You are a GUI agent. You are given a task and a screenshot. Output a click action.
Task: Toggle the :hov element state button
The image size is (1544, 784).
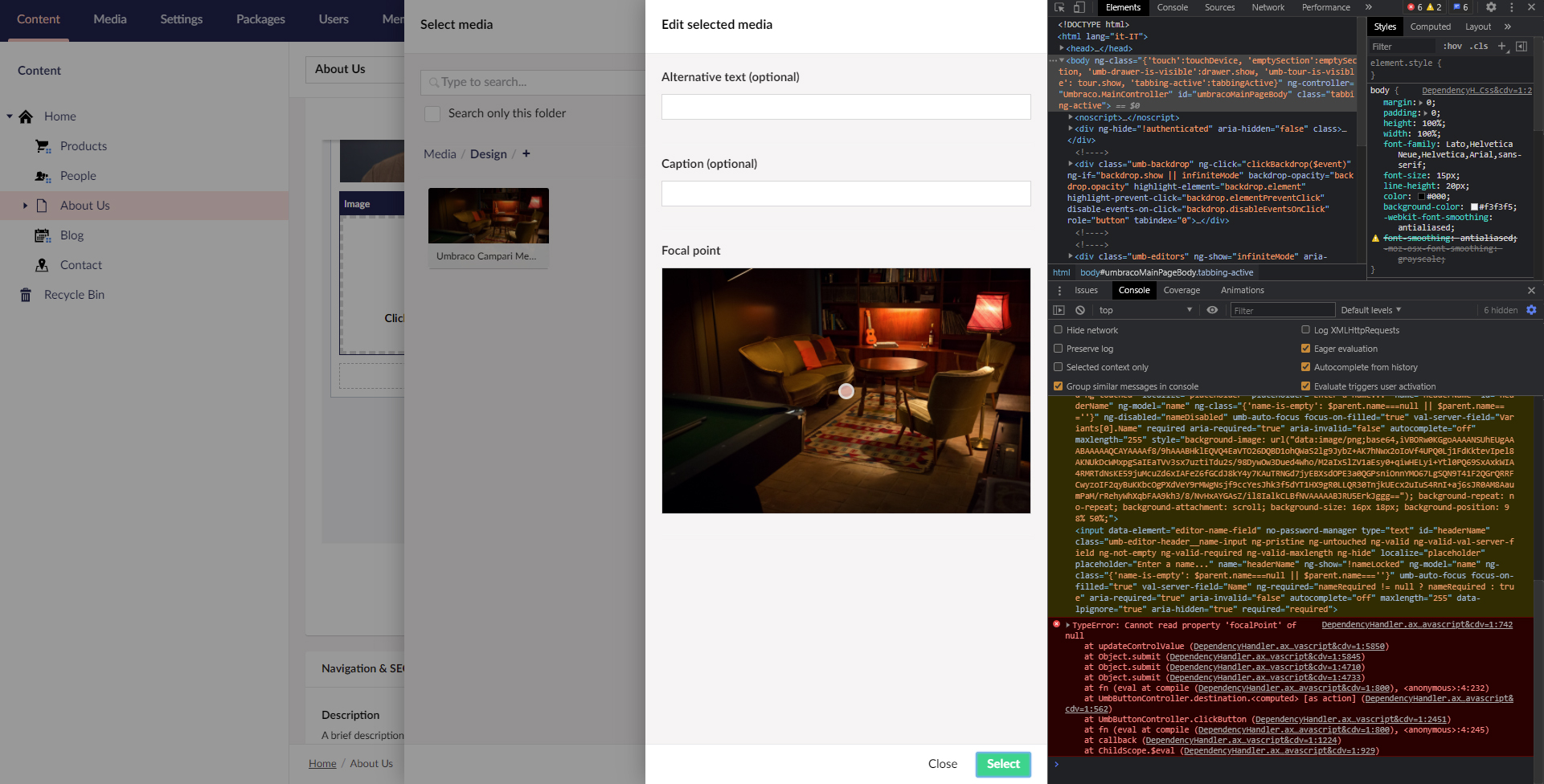tap(1452, 47)
